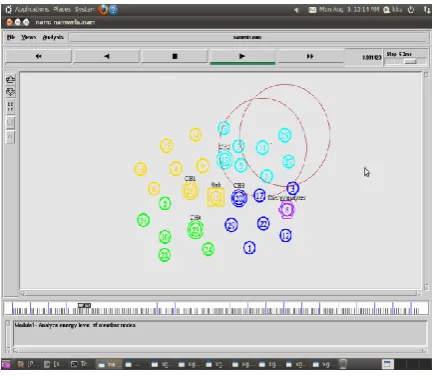Click the play forward button

(x=242, y=56)
